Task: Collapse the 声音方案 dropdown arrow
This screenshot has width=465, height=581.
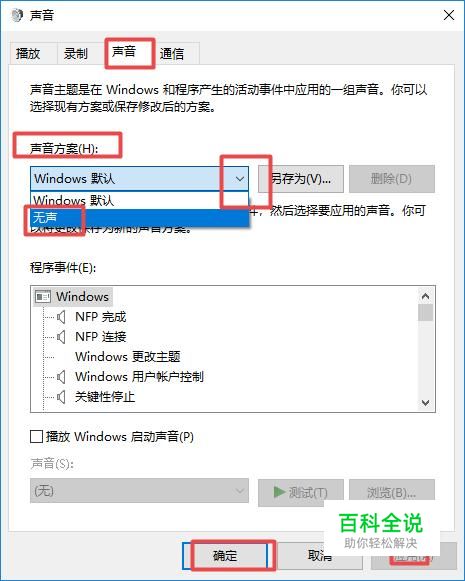Action: pyautogui.click(x=239, y=179)
